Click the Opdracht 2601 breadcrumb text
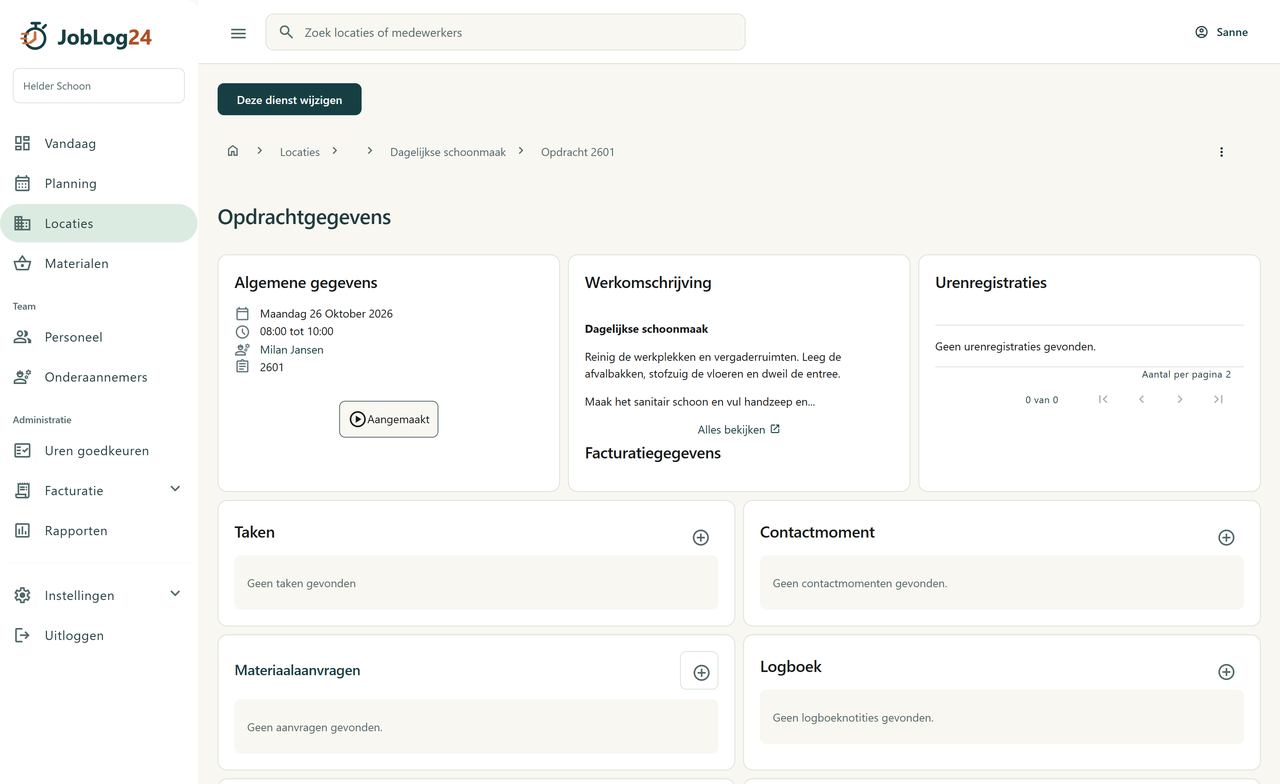This screenshot has height=784, width=1280. tap(578, 152)
